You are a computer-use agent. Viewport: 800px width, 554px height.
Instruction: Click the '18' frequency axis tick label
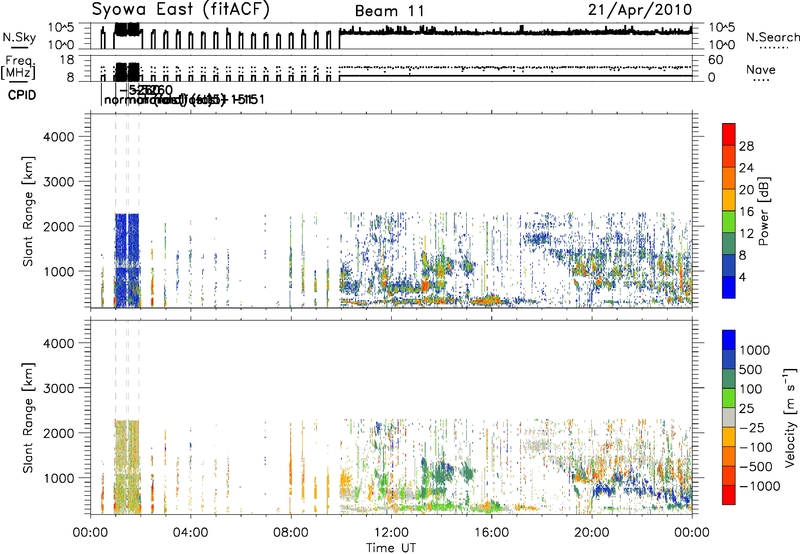67,60
